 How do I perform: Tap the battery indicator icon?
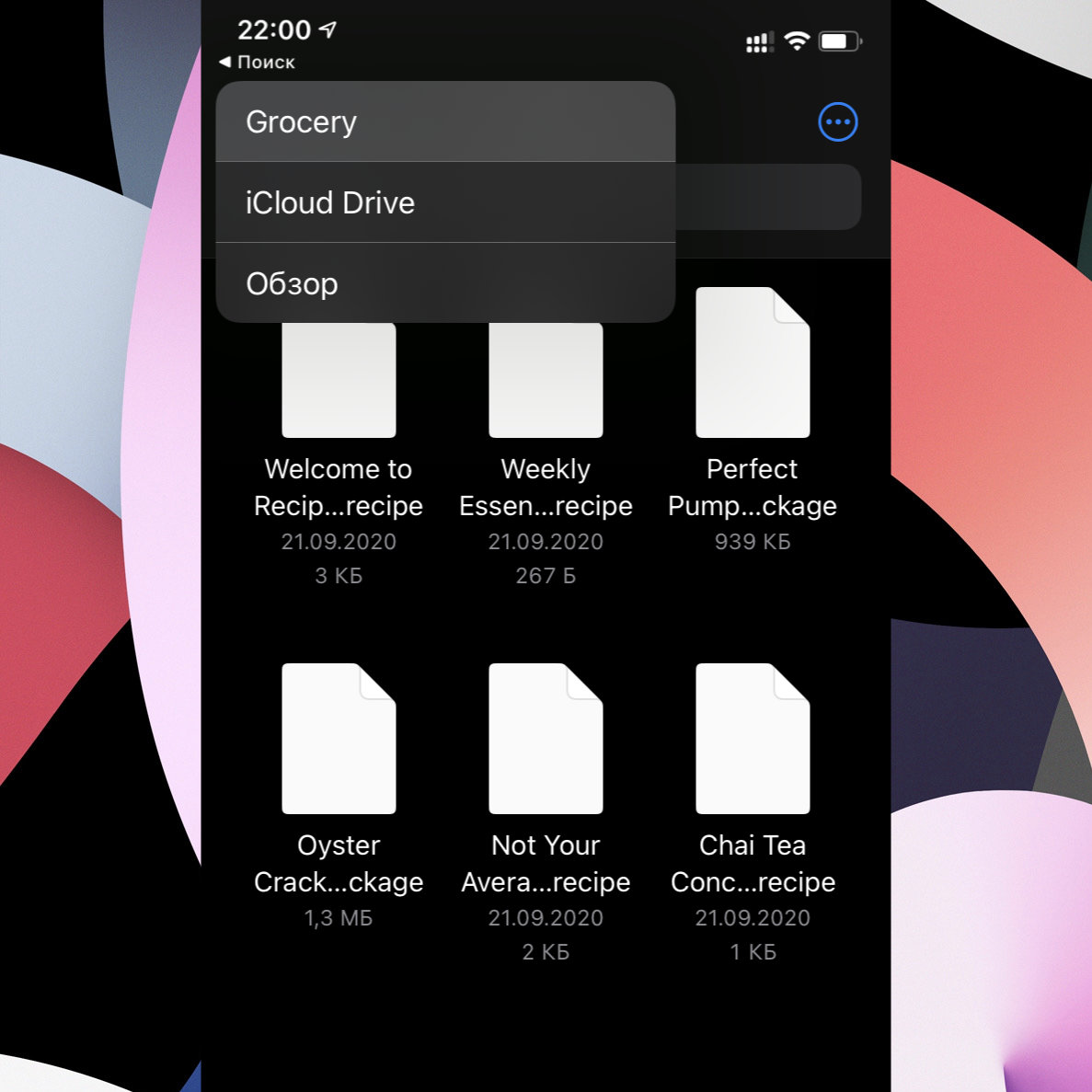pyautogui.click(x=839, y=41)
